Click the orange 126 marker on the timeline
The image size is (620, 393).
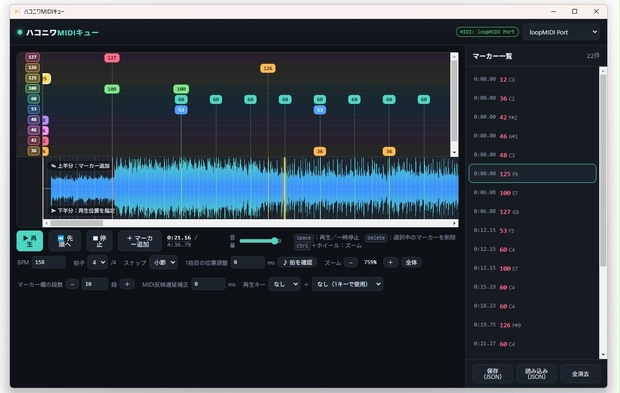click(268, 68)
